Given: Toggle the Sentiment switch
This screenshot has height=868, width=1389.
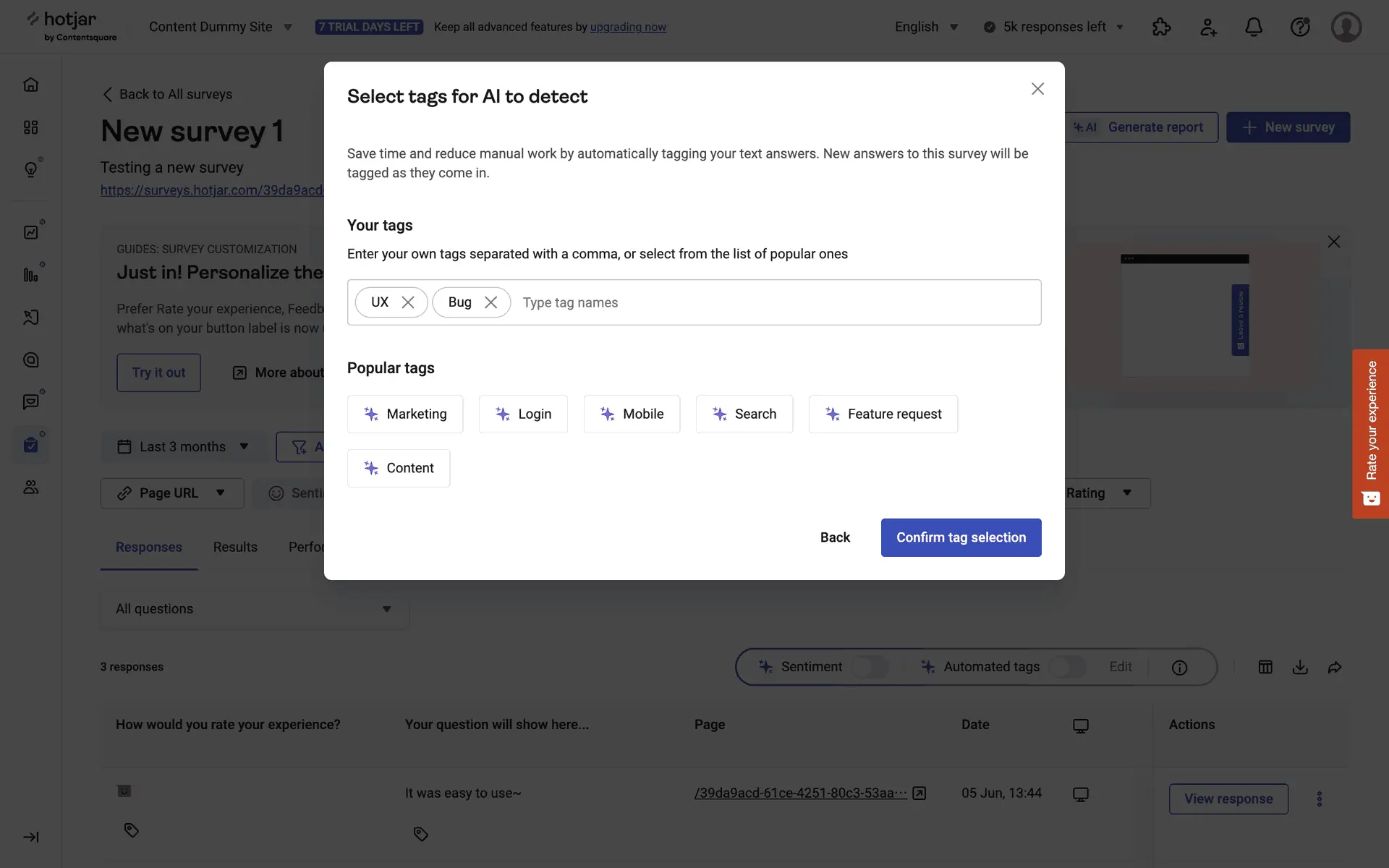Looking at the screenshot, I should coord(869,667).
